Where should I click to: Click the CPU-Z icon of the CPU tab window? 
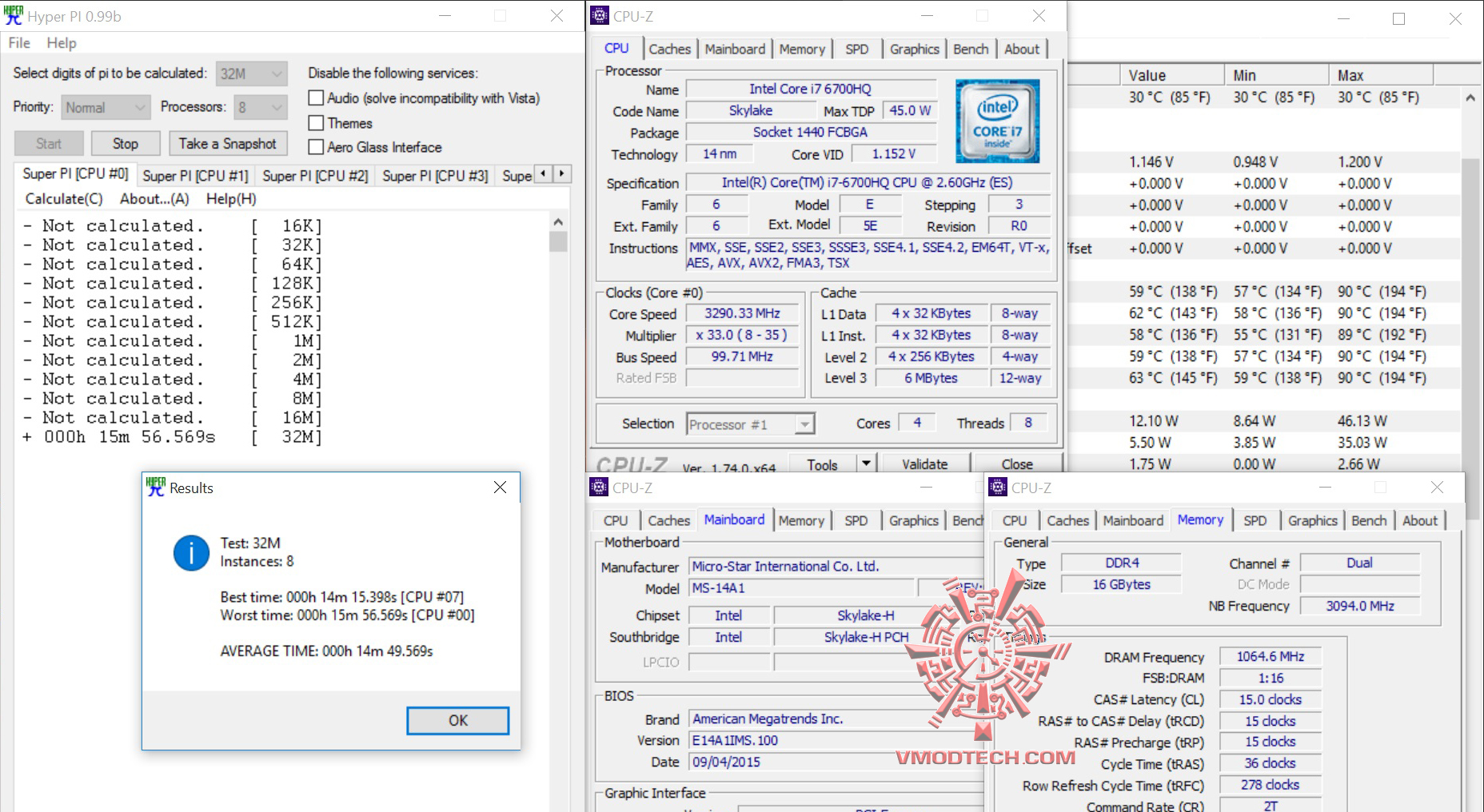[x=600, y=16]
